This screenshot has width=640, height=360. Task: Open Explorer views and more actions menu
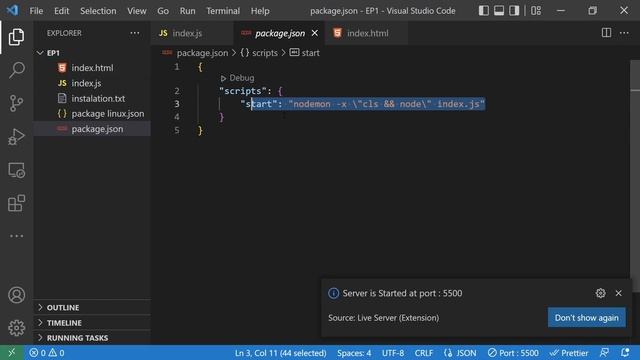[135, 33]
